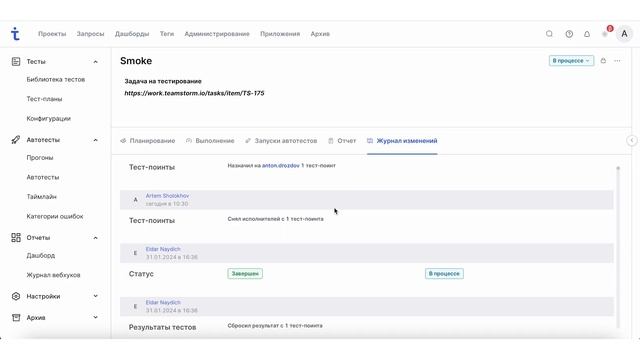The height and width of the screenshot is (360, 640).
Task: Click the change log vertical scrollbar
Action: pos(618,247)
